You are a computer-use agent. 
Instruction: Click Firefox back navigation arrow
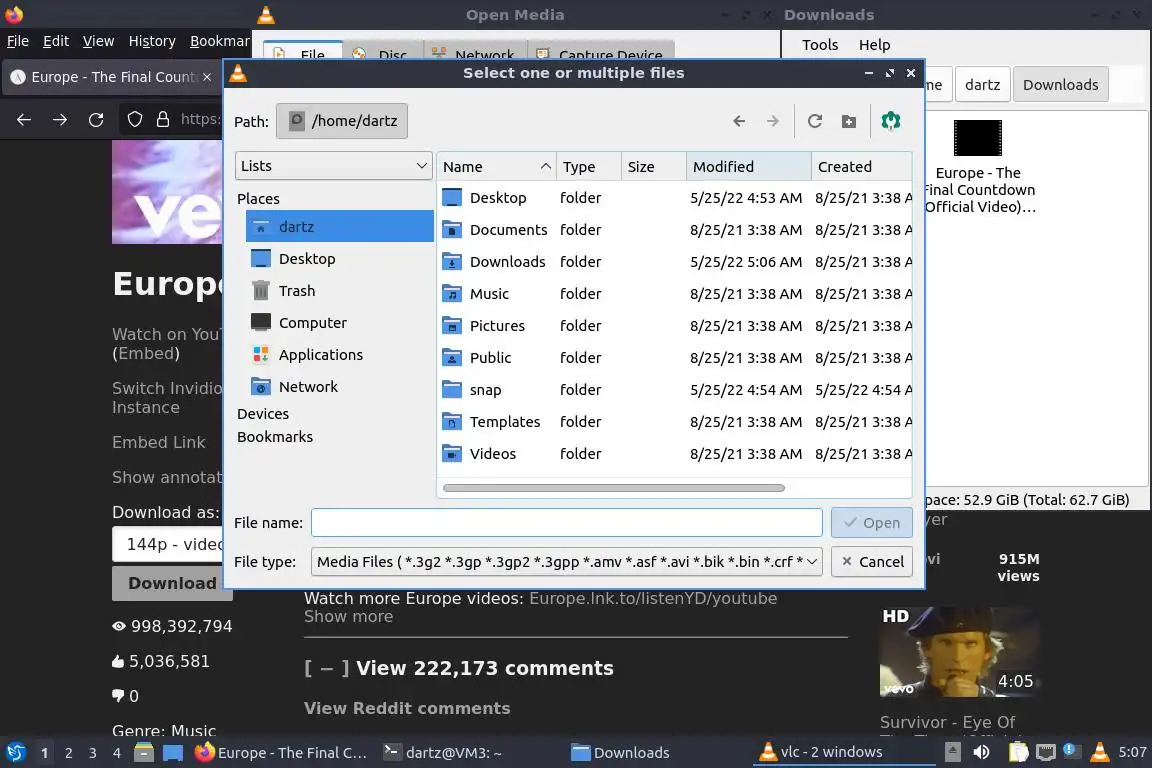(24, 120)
